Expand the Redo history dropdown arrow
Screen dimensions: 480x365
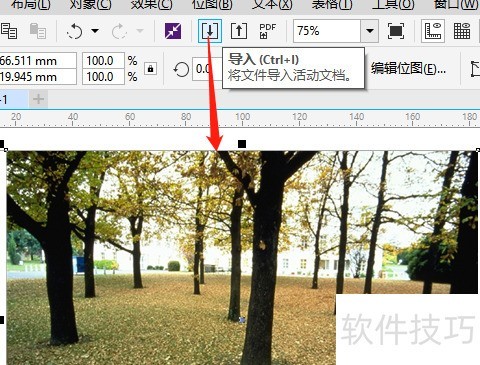(x=140, y=31)
